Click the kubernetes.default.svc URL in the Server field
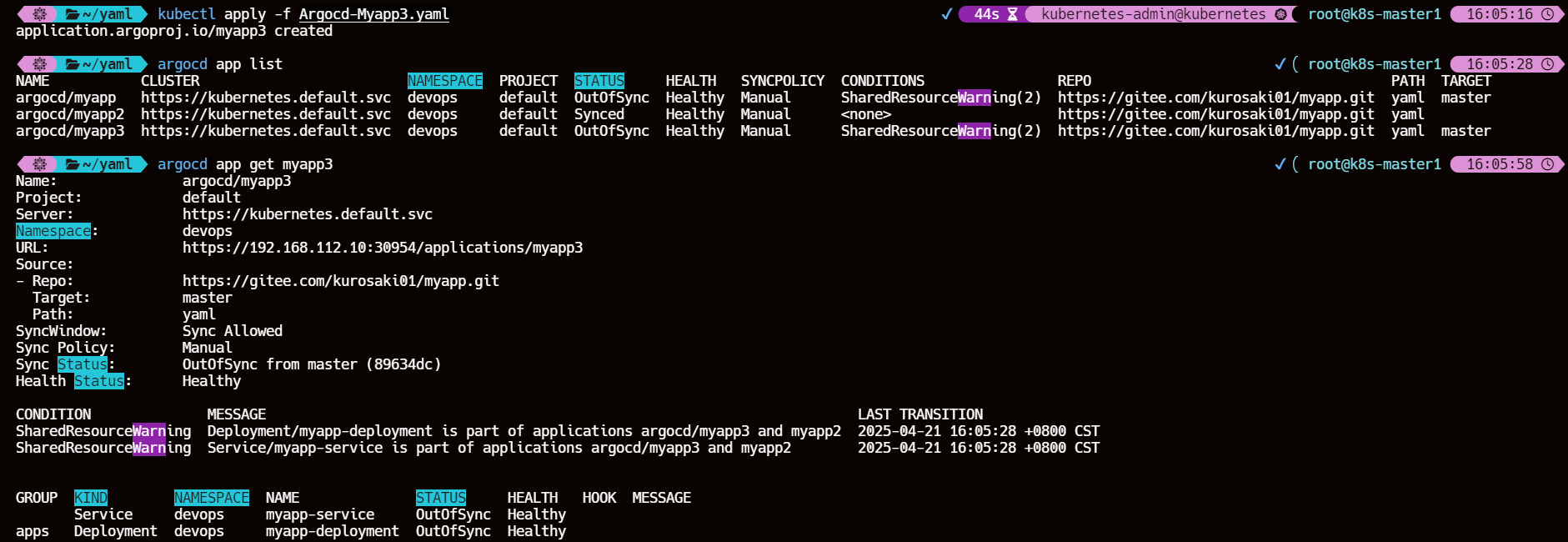The height and width of the screenshot is (542, 1568). 308,214
